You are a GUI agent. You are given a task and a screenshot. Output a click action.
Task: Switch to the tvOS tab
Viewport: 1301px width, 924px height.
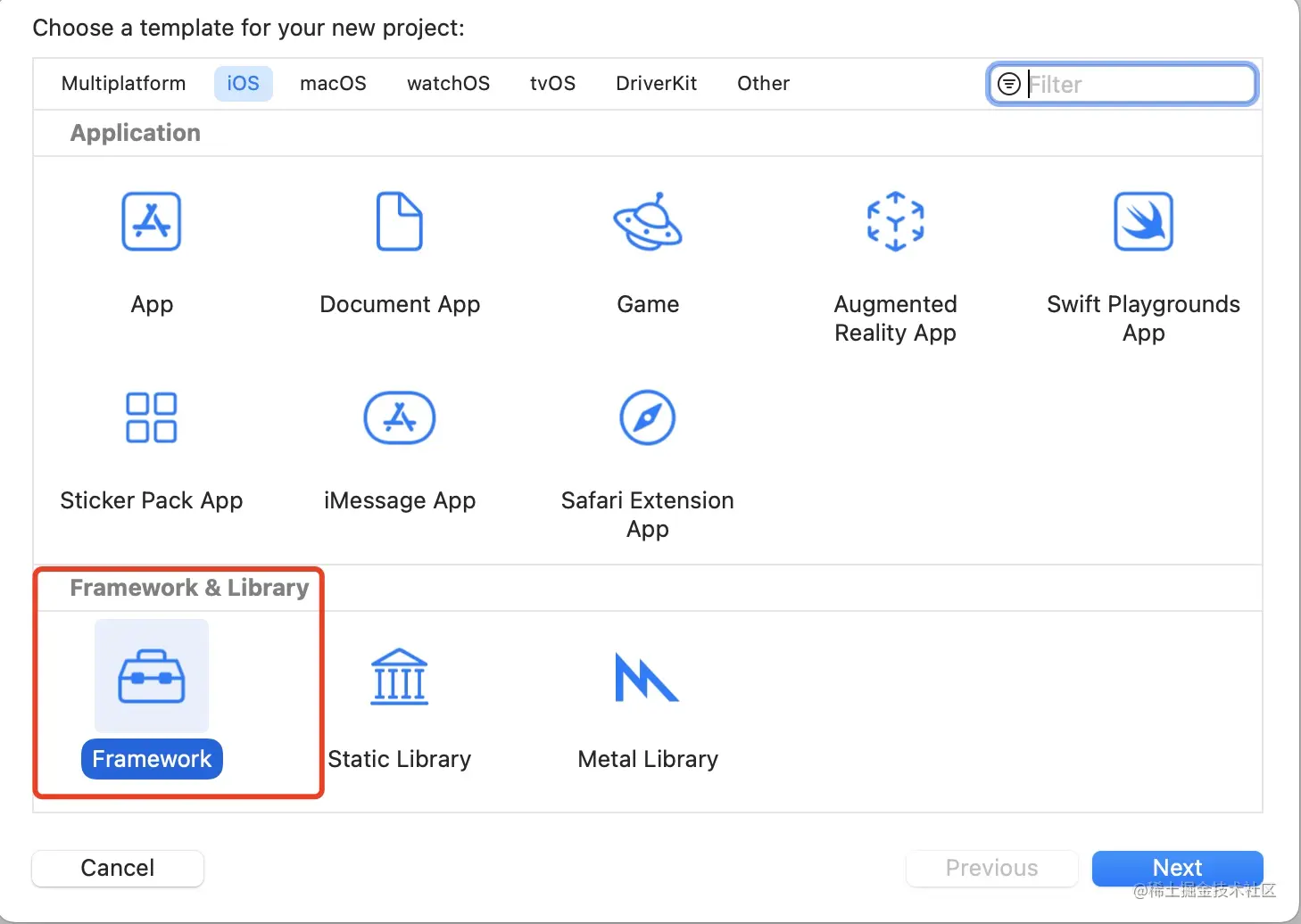pos(552,84)
